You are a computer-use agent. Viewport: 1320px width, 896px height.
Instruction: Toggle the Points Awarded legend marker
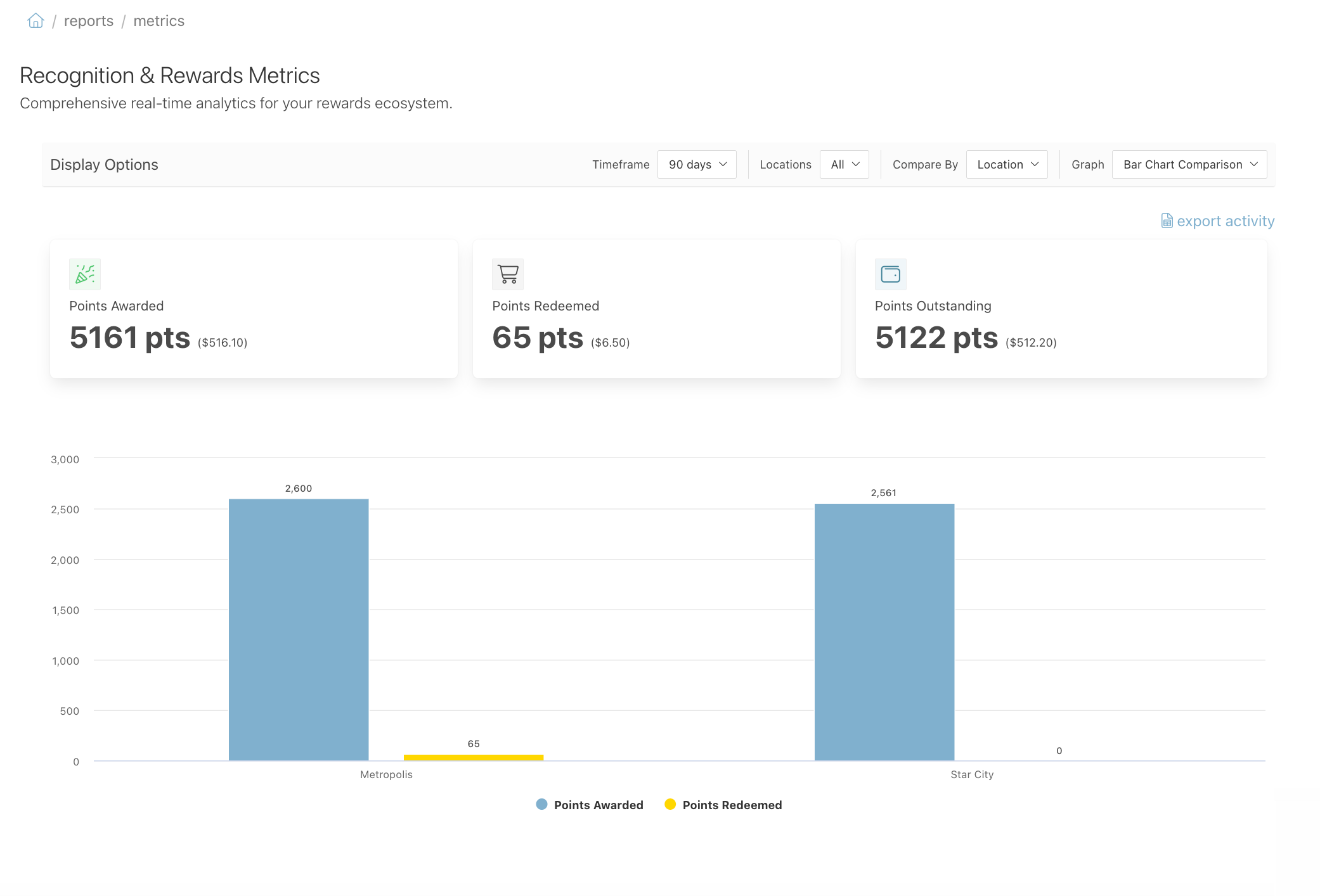coord(541,804)
